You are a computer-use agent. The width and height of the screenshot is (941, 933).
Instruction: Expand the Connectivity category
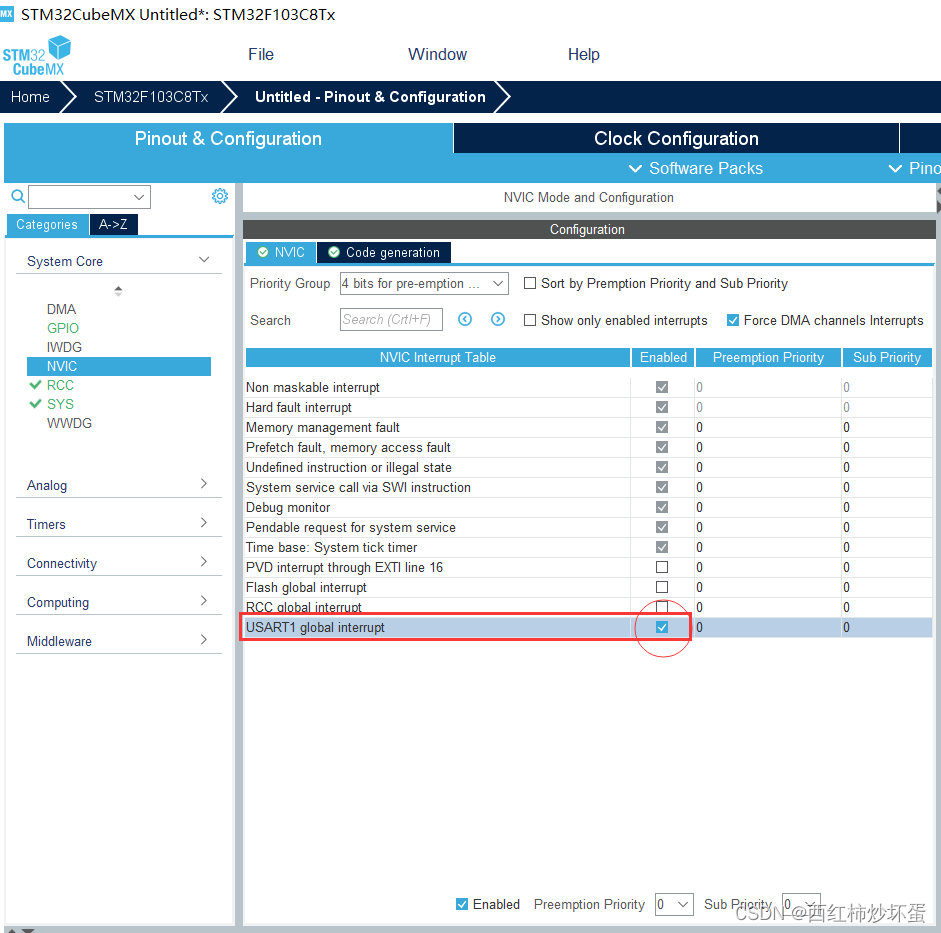203,562
